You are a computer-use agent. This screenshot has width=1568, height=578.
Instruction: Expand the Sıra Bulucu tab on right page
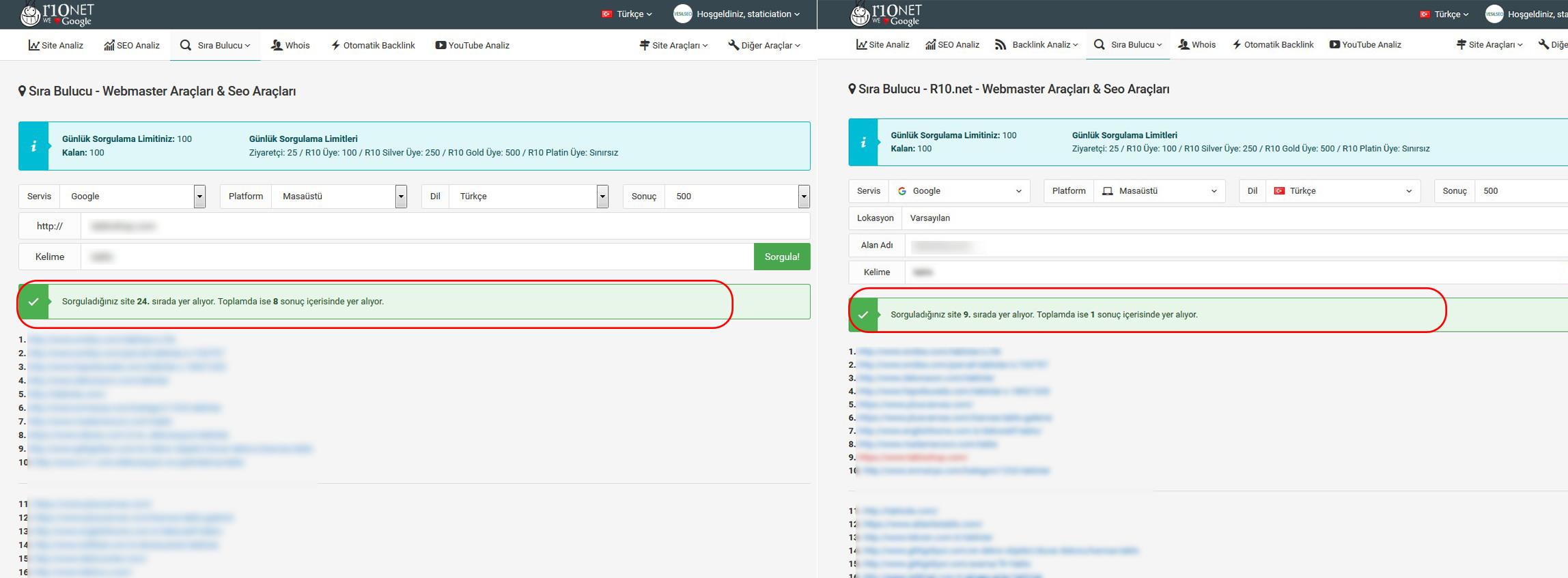click(x=1128, y=44)
